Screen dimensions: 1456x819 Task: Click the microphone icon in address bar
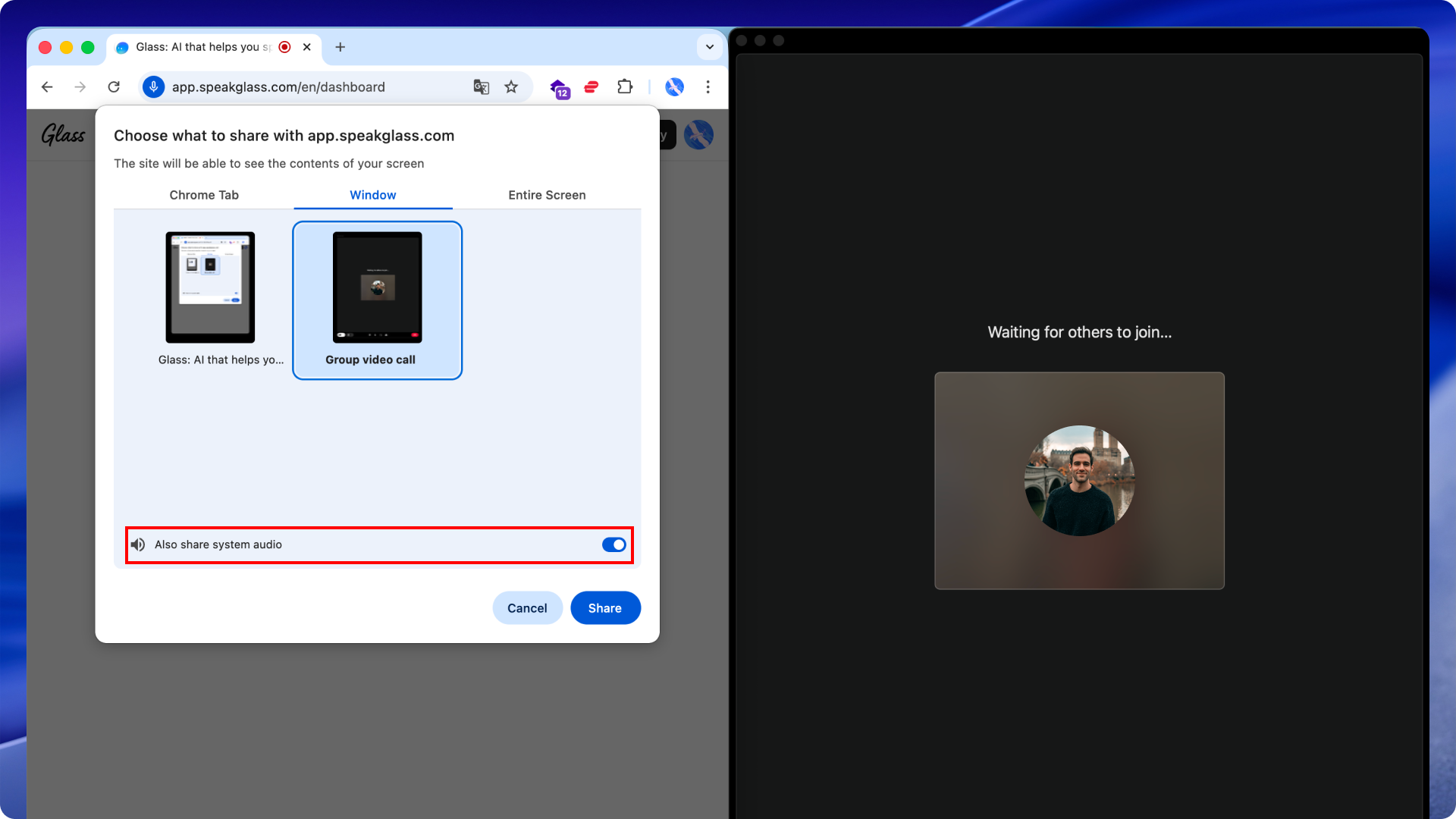(154, 87)
